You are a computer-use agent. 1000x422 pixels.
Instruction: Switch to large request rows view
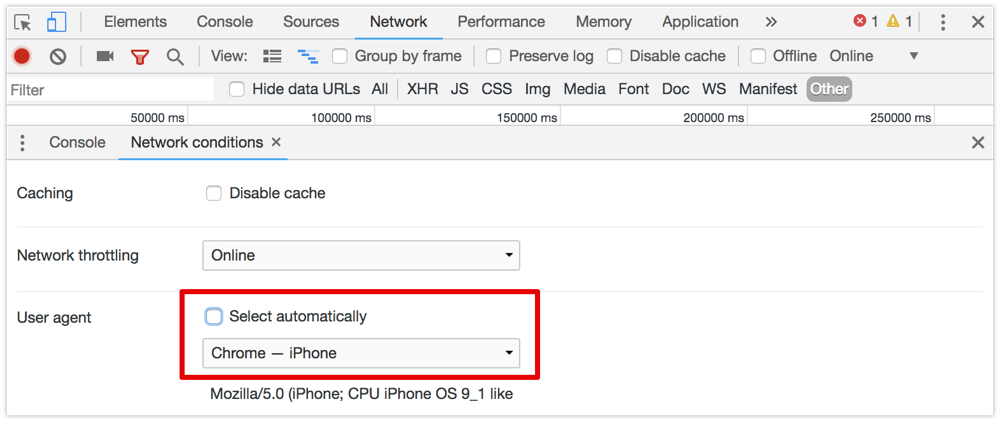(272, 56)
